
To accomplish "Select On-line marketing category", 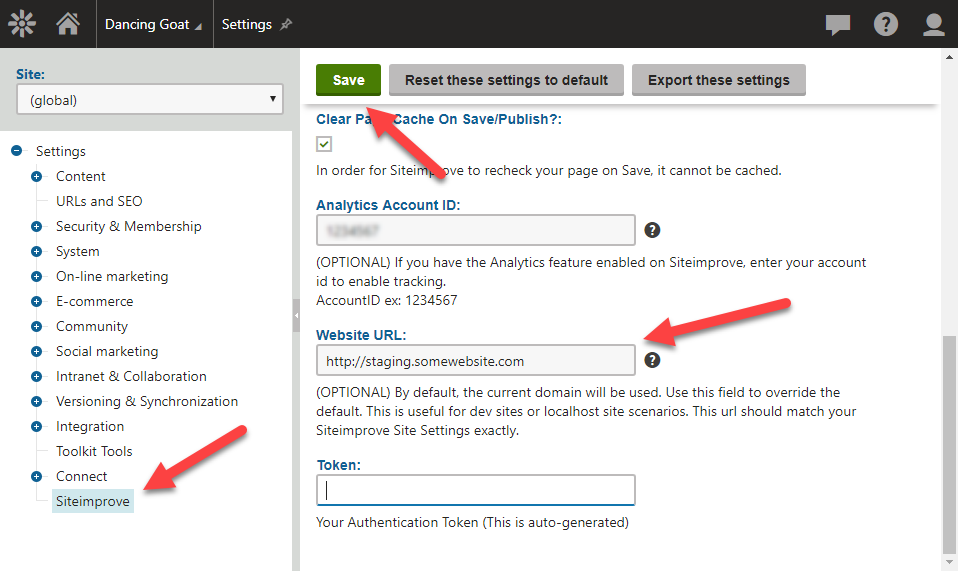I will [112, 276].
